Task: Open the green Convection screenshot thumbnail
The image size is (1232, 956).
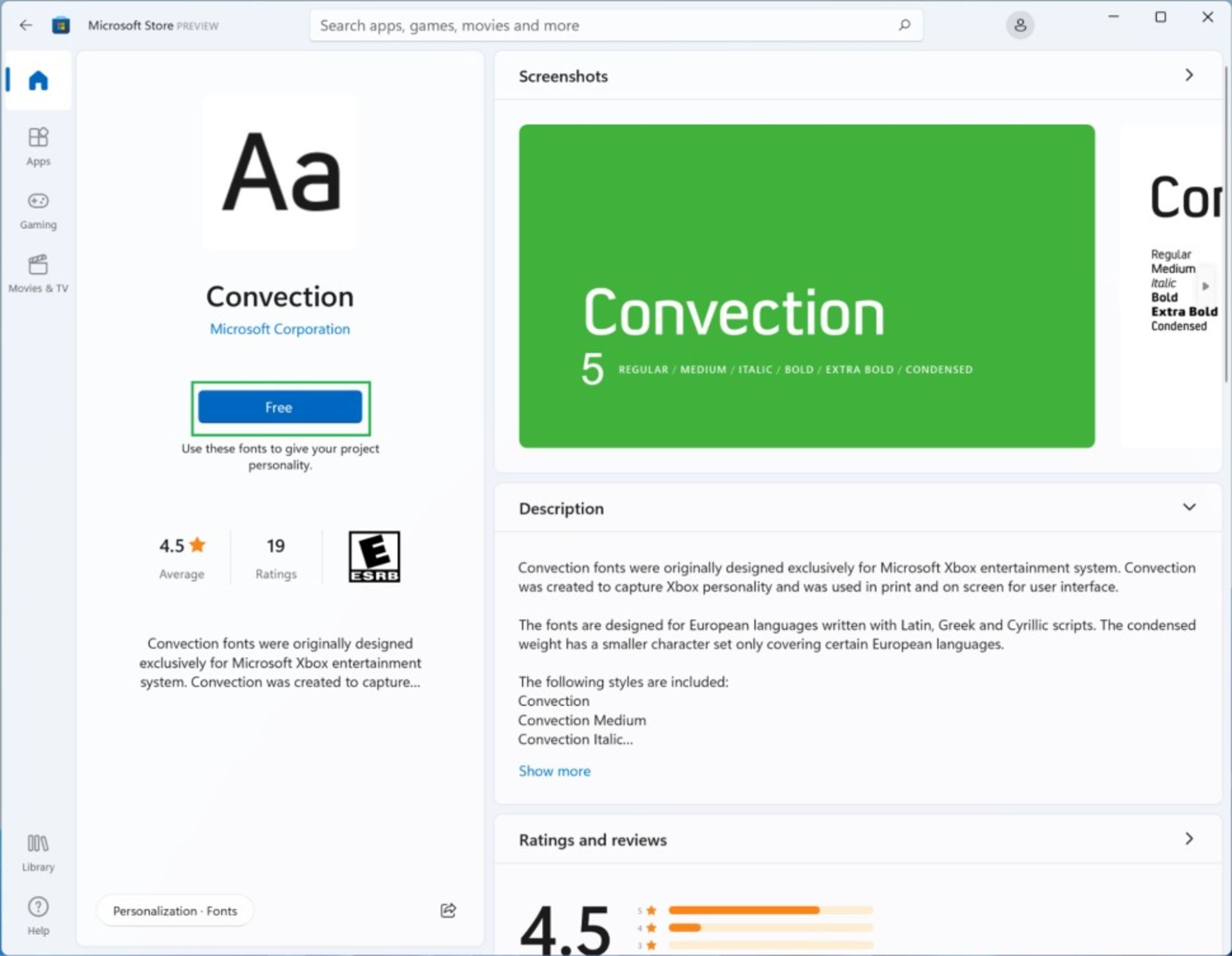Action: (807, 286)
